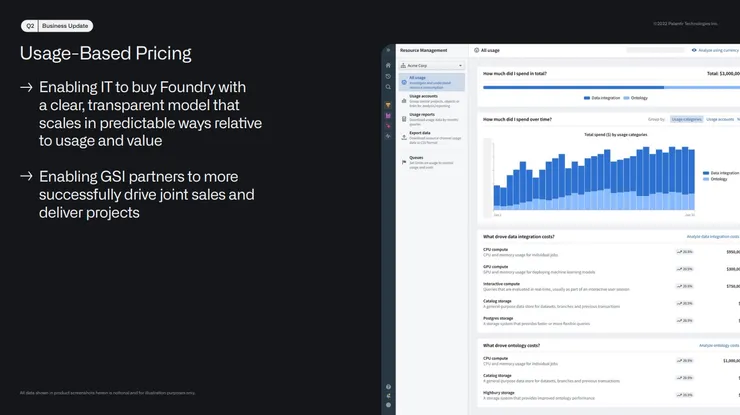Open the orange app icon in the dark sidebar
The width and height of the screenshot is (740, 415).
tap(388, 105)
